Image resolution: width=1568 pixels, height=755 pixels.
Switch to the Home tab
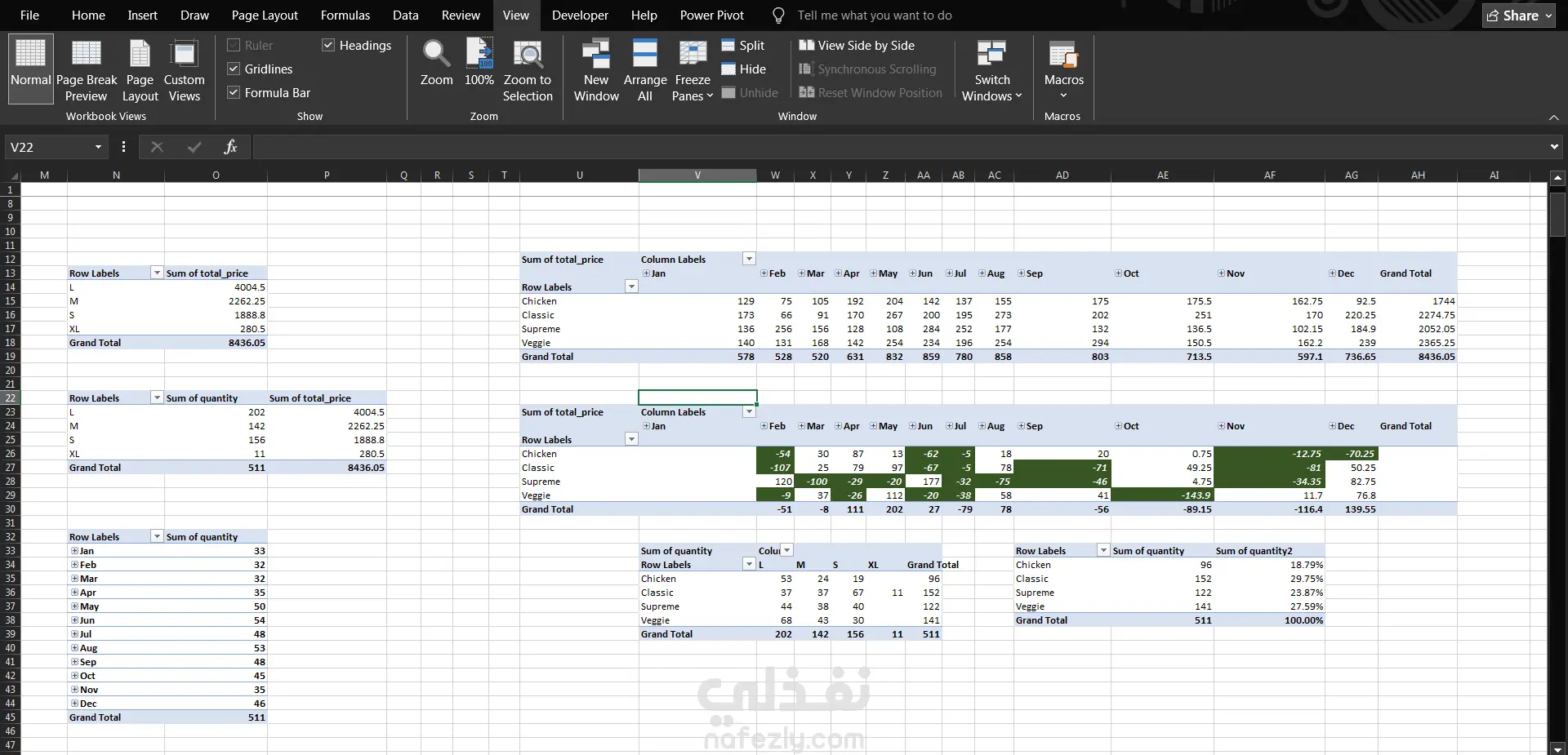pyautogui.click(x=88, y=16)
